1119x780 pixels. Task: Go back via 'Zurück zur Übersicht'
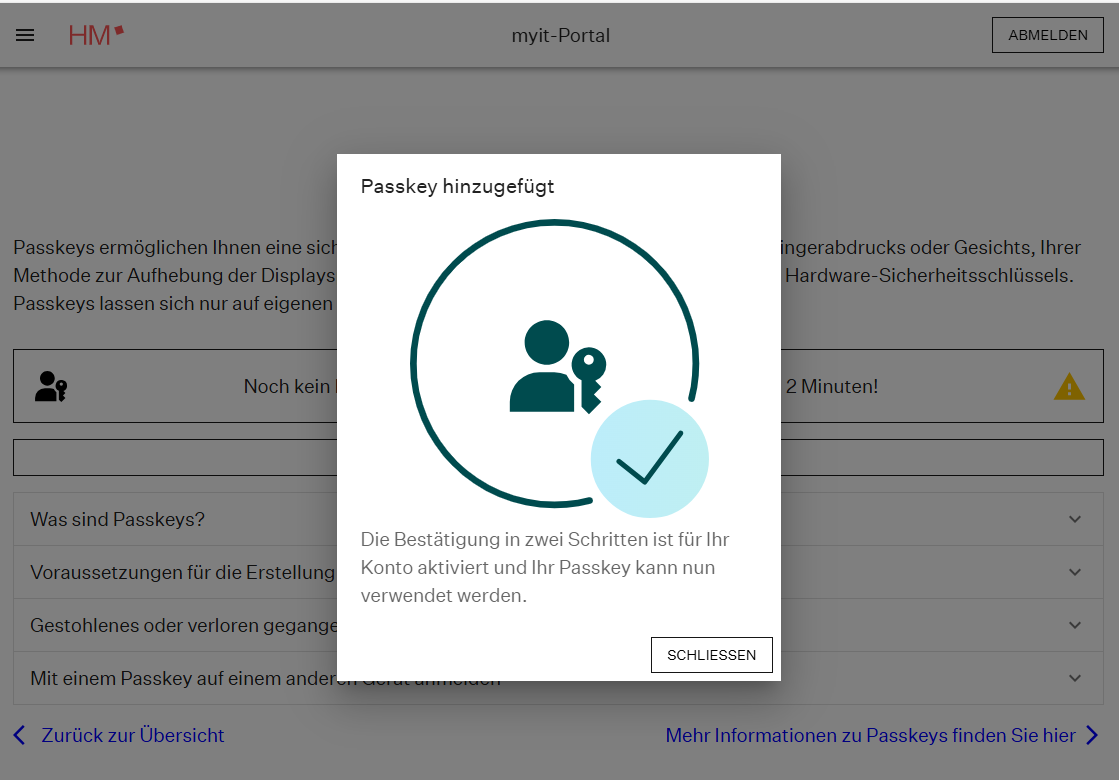132,736
